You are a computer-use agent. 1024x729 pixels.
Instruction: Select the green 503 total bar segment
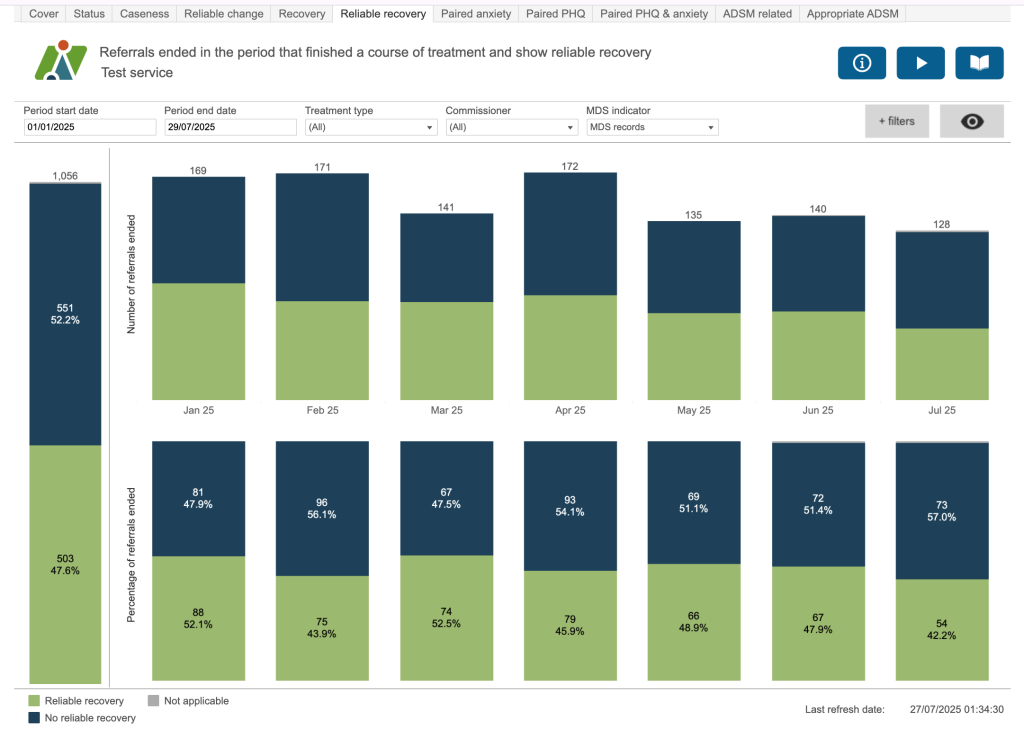pos(65,563)
